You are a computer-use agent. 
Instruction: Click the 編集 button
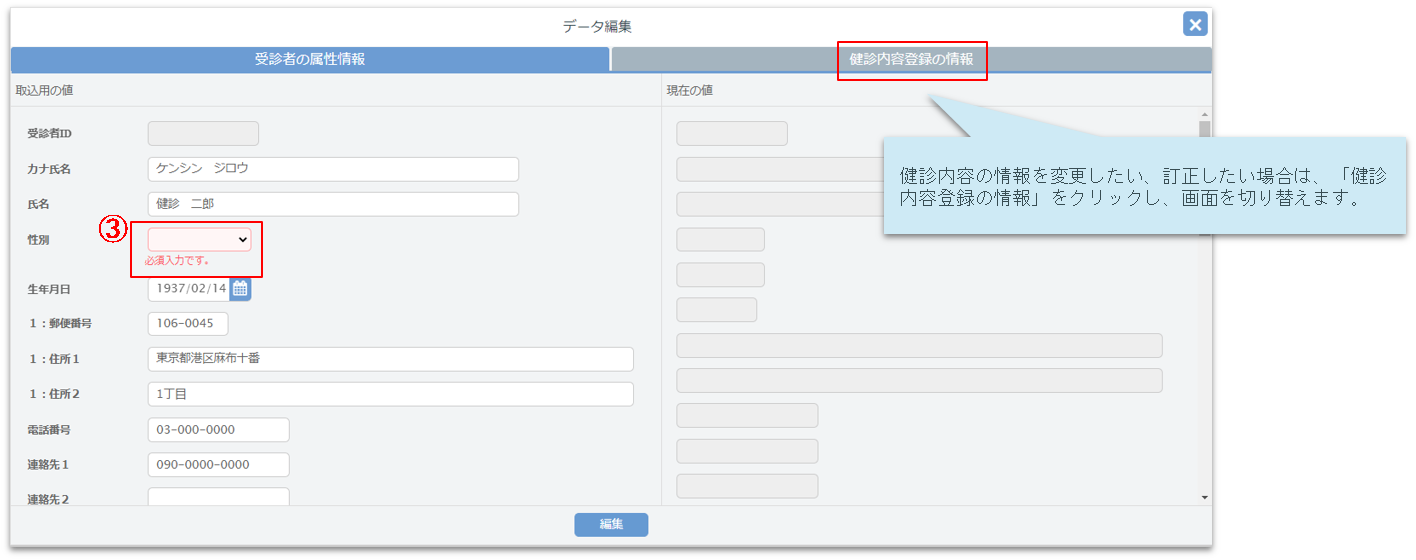(611, 525)
